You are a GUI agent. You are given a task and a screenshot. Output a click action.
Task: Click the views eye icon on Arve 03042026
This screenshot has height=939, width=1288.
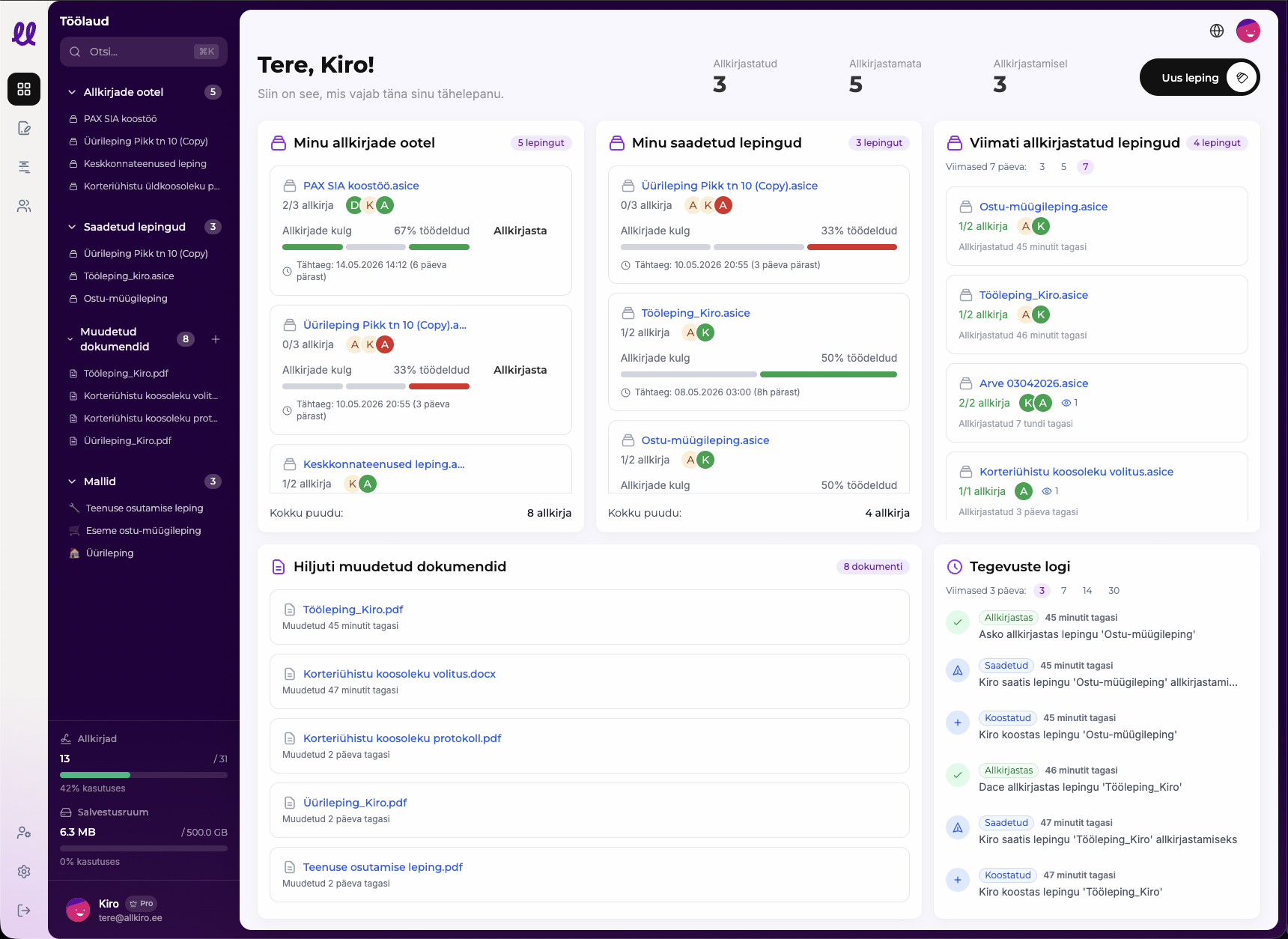[1066, 403]
